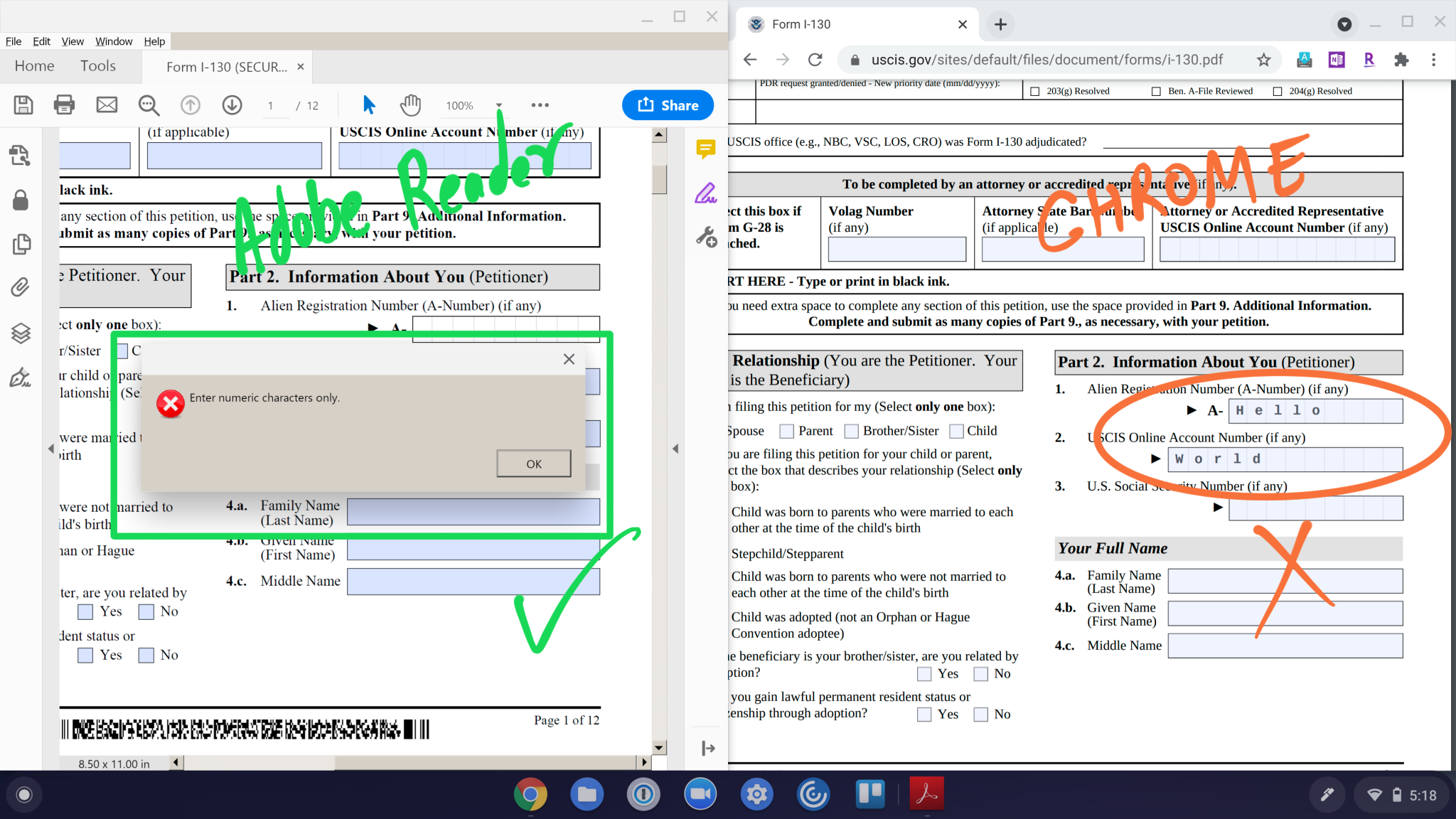Switch to the Tools tab
The image size is (1456, 819).
[x=98, y=66]
